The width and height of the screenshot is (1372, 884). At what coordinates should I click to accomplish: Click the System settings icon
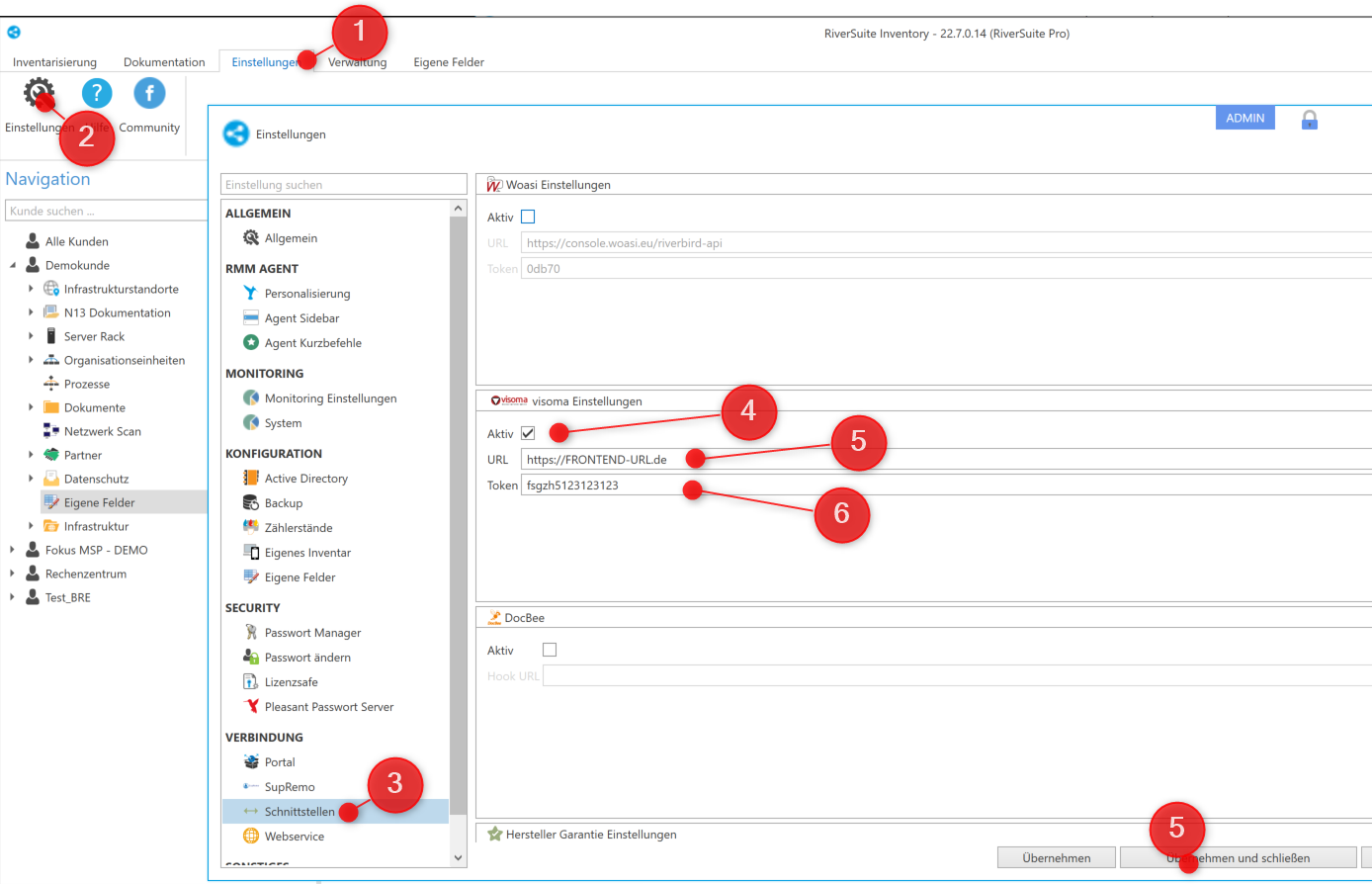(x=251, y=423)
